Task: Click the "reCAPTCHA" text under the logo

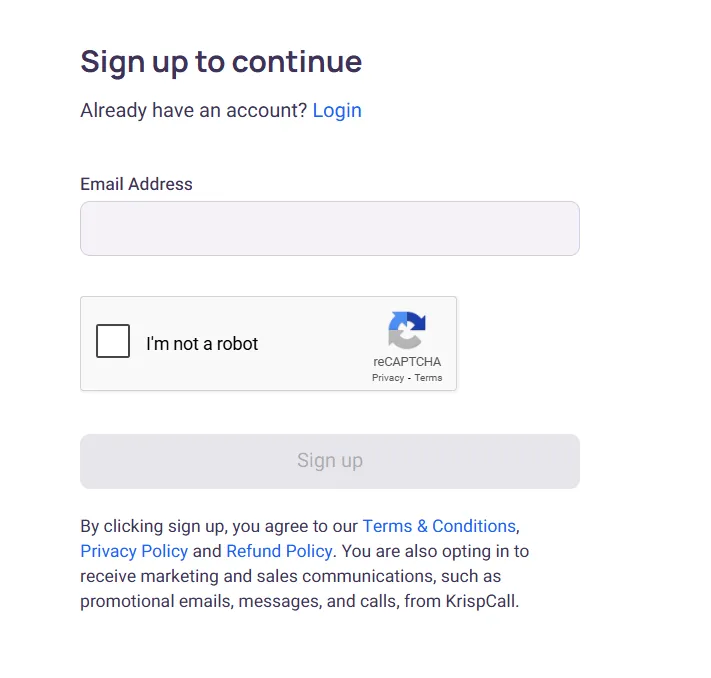Action: tap(407, 361)
